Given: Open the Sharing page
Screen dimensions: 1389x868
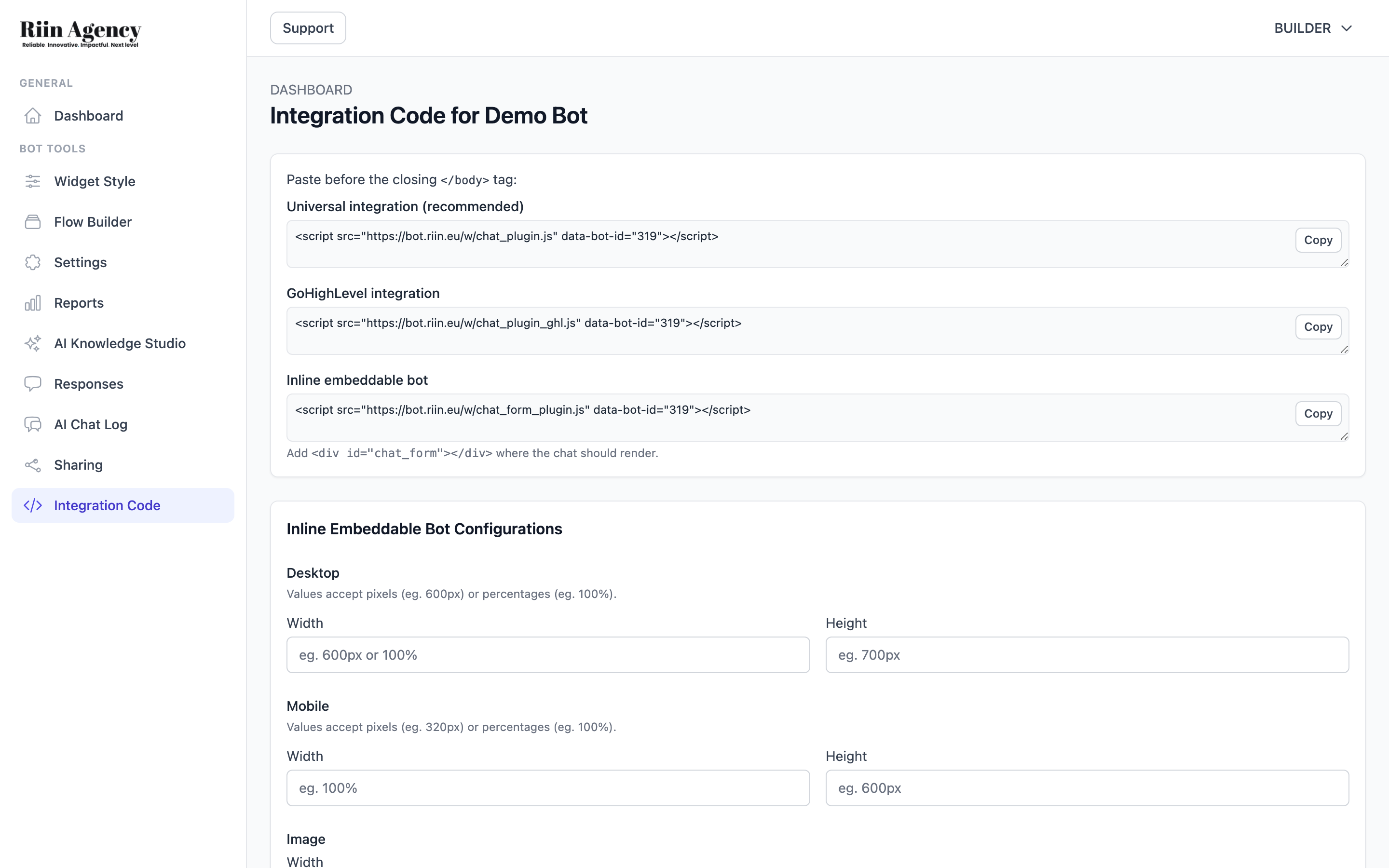Looking at the screenshot, I should (123, 465).
